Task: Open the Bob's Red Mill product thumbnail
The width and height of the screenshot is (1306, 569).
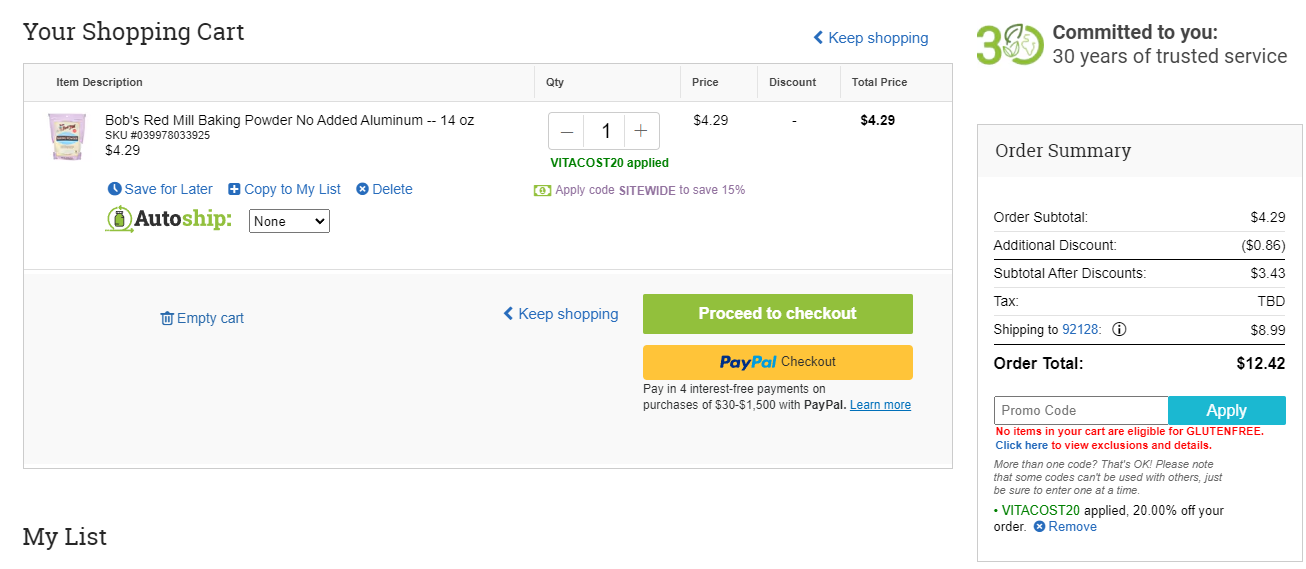Action: (x=67, y=136)
